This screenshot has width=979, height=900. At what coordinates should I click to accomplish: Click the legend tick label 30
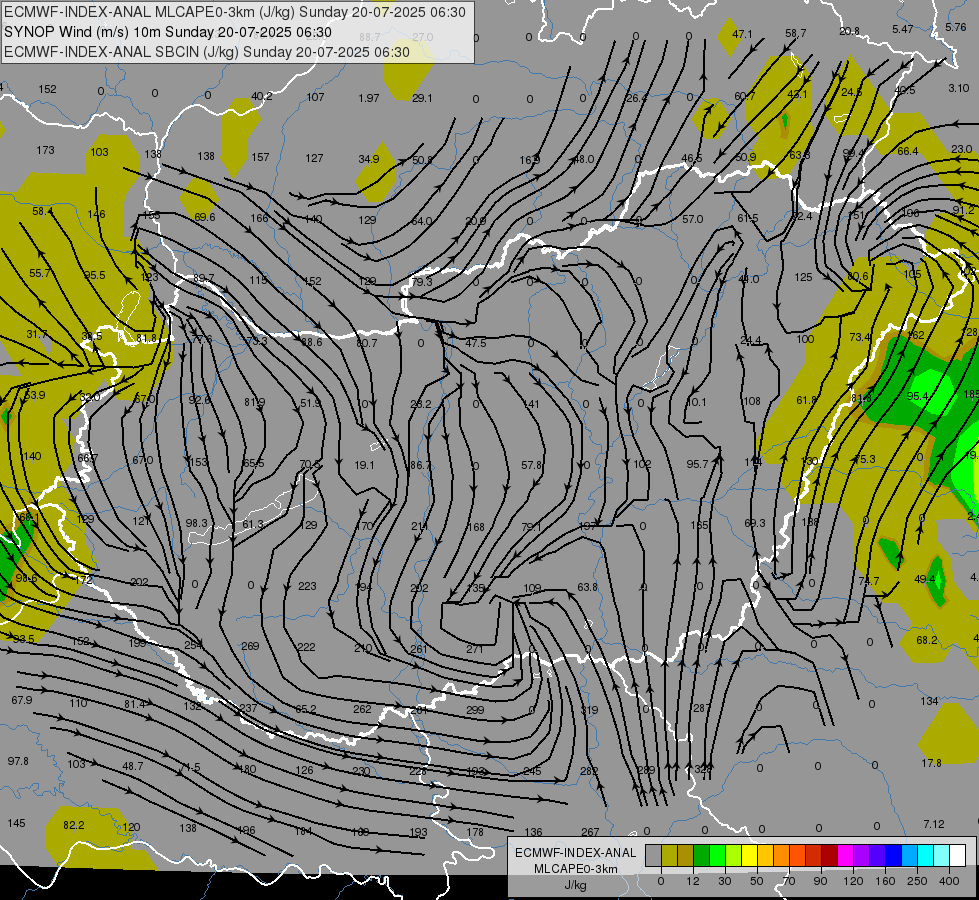[725, 881]
